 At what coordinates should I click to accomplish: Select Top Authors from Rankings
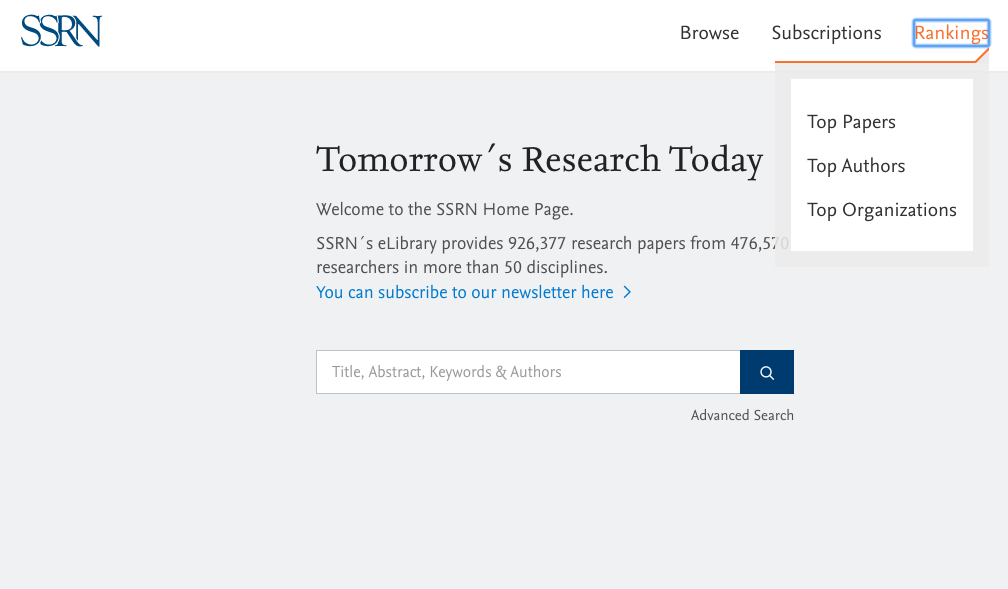856,166
